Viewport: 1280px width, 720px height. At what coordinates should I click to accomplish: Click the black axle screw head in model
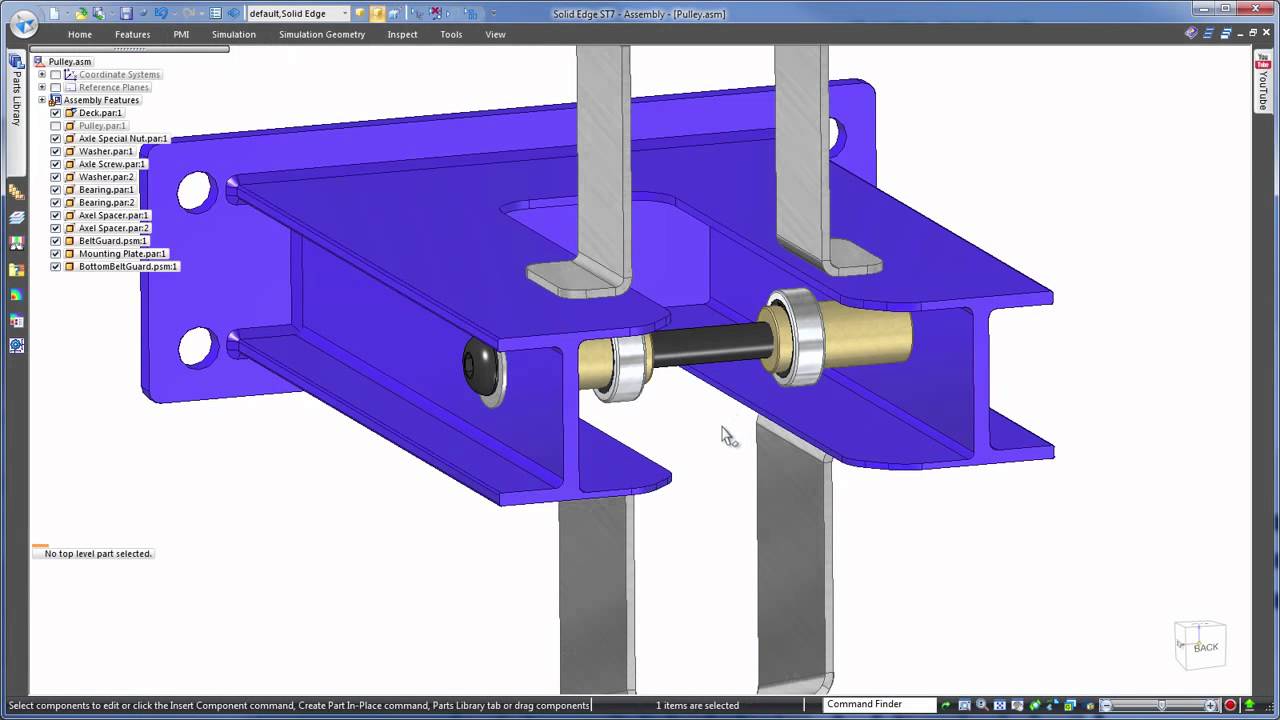coord(480,367)
